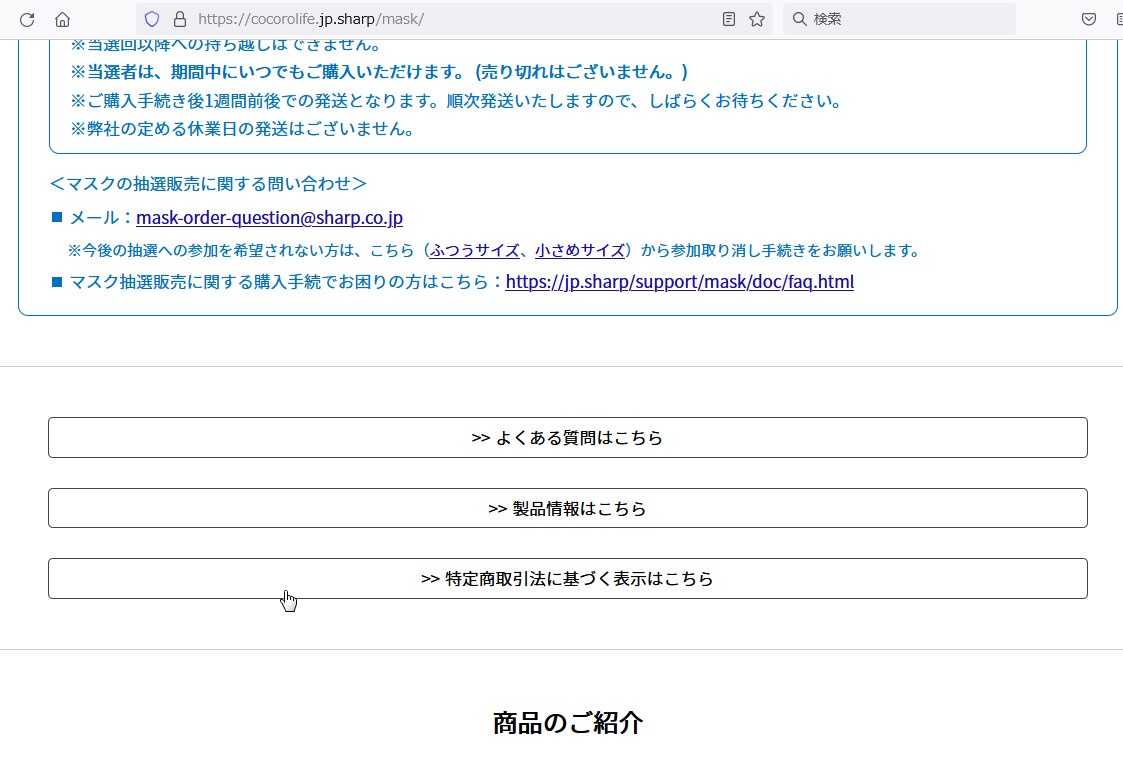The height and width of the screenshot is (762, 1123).
Task: Bookmark this page with the star
Action: (x=757, y=19)
